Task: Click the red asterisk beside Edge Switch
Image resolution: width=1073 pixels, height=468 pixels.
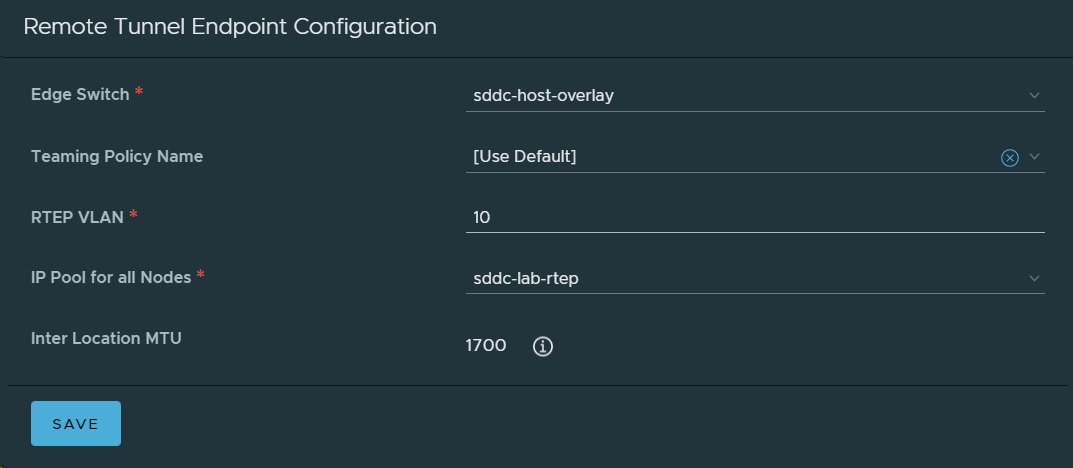Action: [139, 93]
